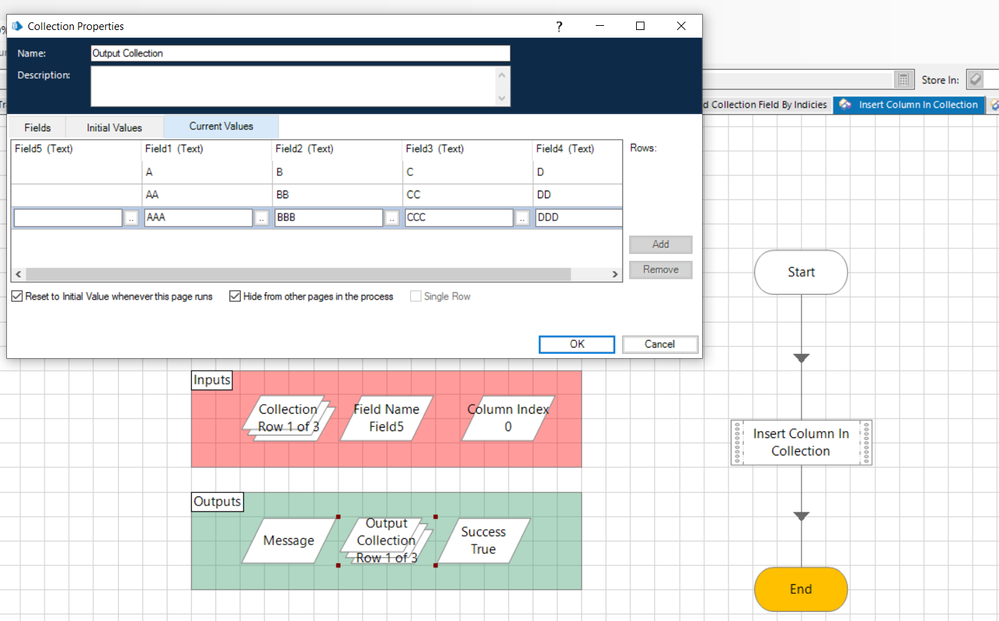Click the horizontal scrollbar right arrow
Image resolution: width=999 pixels, height=621 pixels.
pos(615,274)
